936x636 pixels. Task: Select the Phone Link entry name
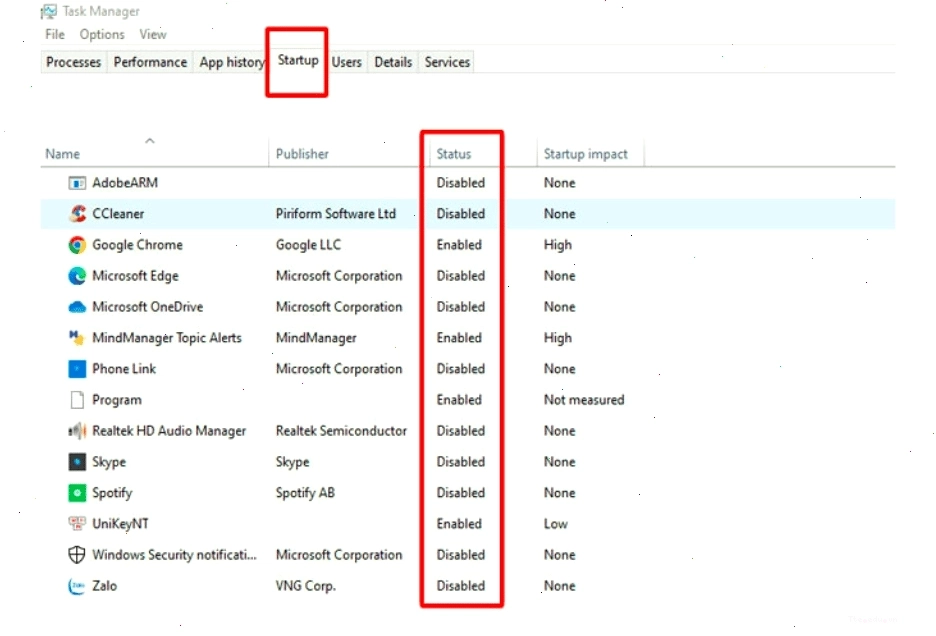coord(124,369)
